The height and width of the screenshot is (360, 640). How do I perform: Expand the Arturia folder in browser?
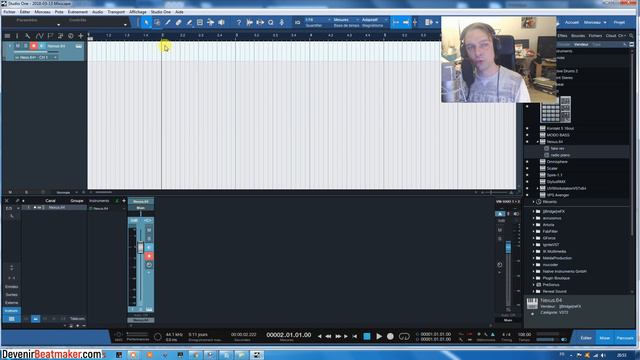pyautogui.click(x=534, y=225)
